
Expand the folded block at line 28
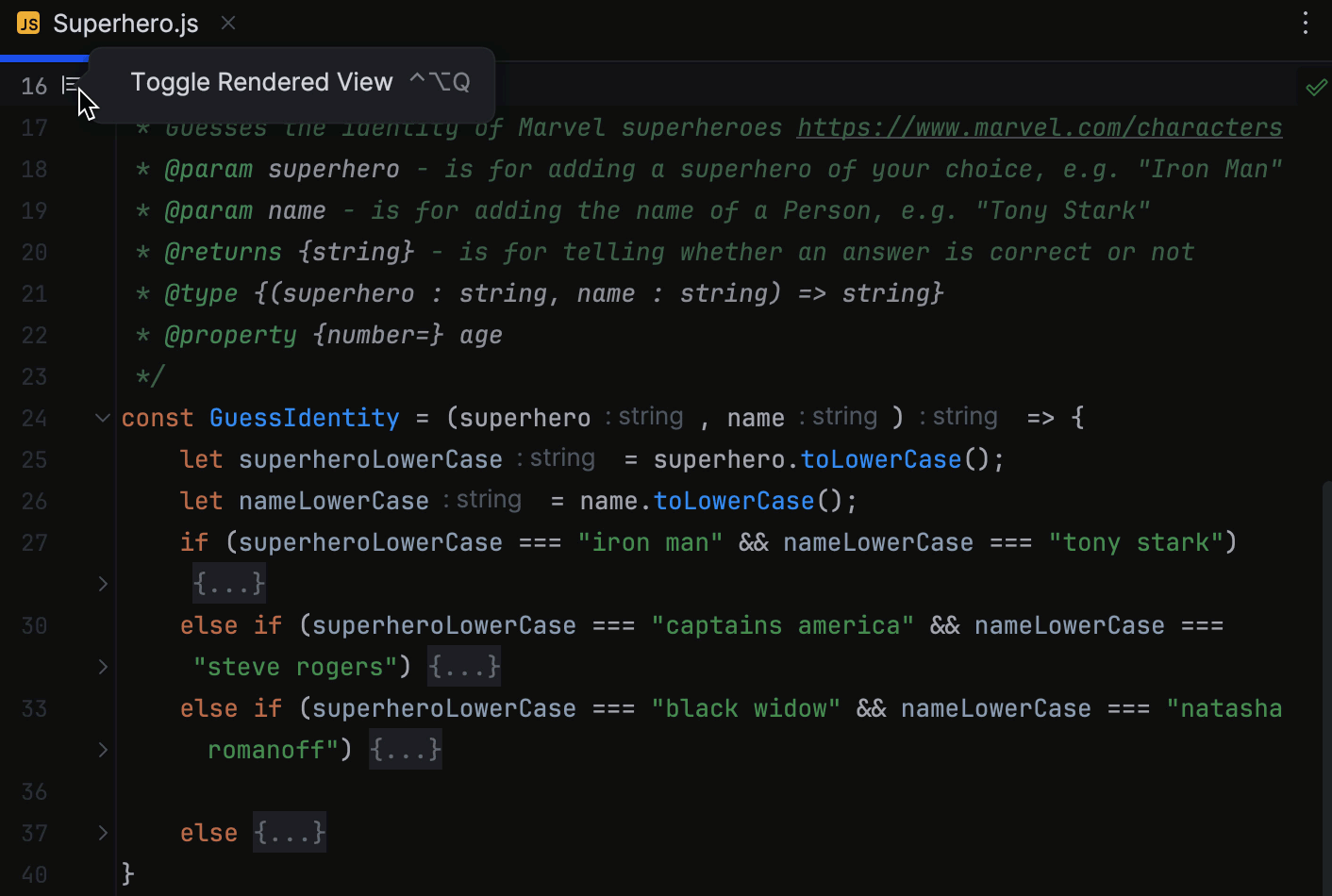click(102, 584)
